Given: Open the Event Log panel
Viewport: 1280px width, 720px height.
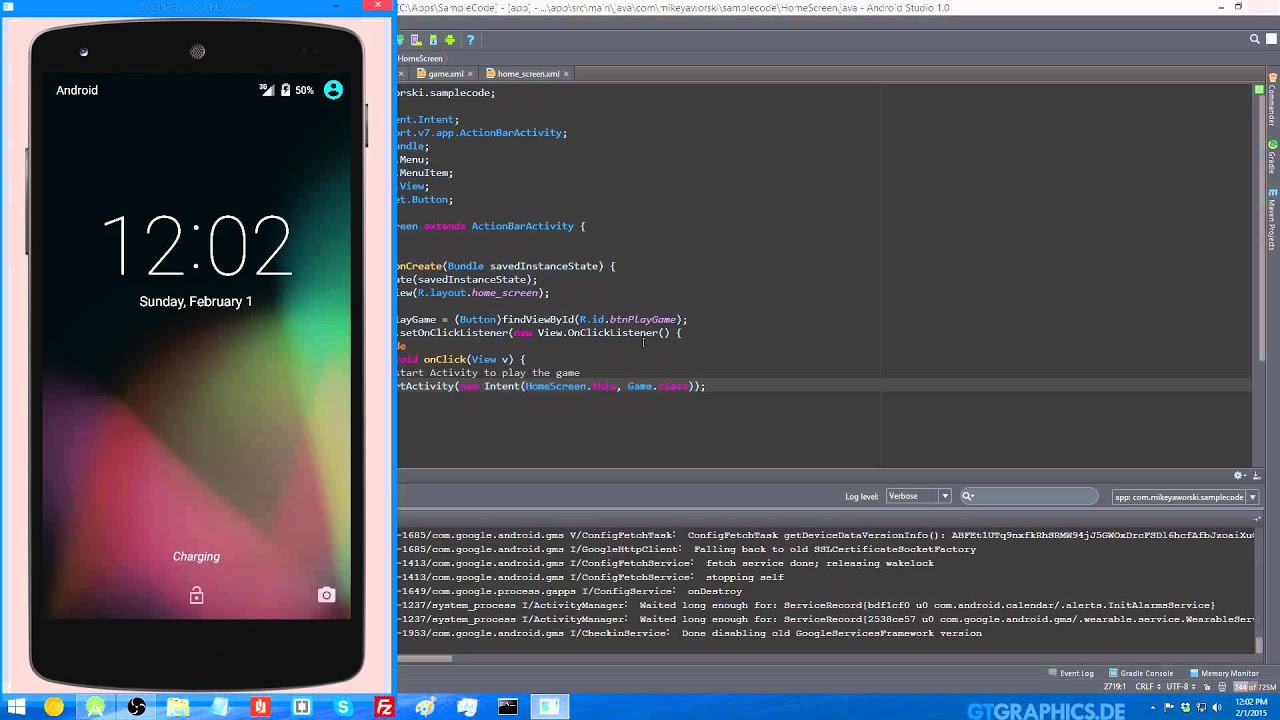Looking at the screenshot, I should pyautogui.click(x=1070, y=673).
